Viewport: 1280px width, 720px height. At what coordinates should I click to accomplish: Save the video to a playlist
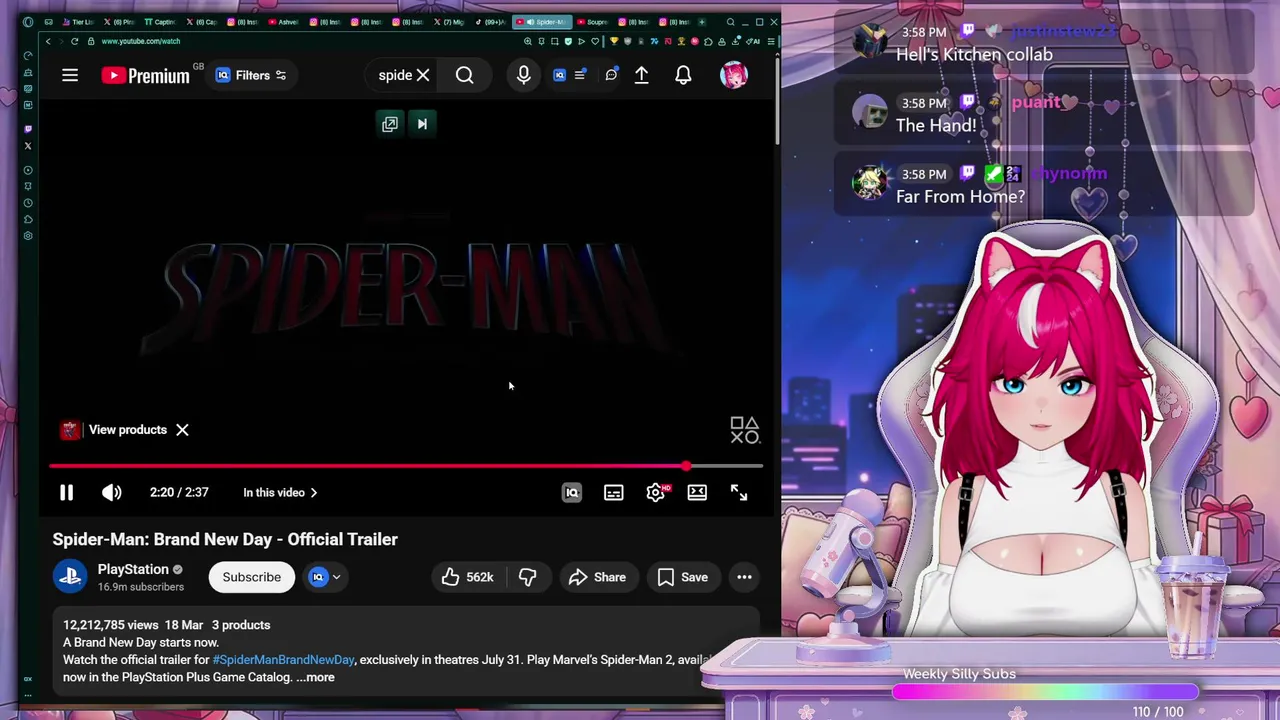683,577
